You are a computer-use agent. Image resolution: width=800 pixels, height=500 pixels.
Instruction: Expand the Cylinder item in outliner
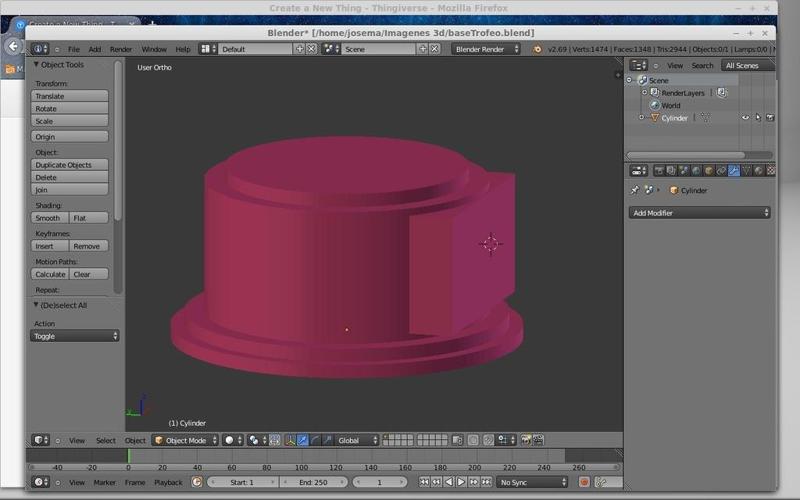click(x=642, y=118)
